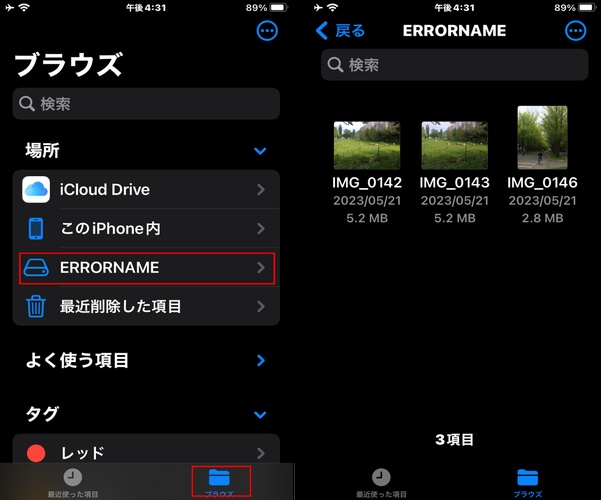Tap the 2023/05/21 date under IMG_0143
The height and width of the screenshot is (500, 601).
click(455, 201)
